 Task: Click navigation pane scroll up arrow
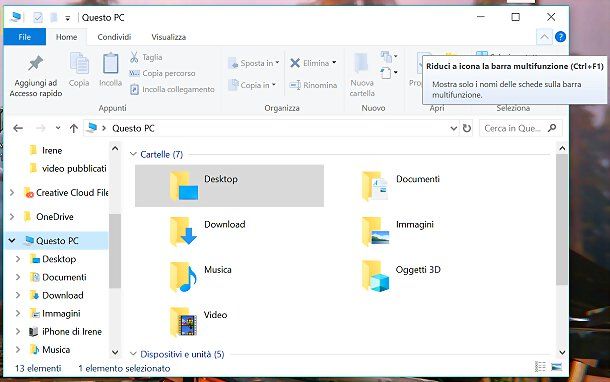[x=115, y=149]
